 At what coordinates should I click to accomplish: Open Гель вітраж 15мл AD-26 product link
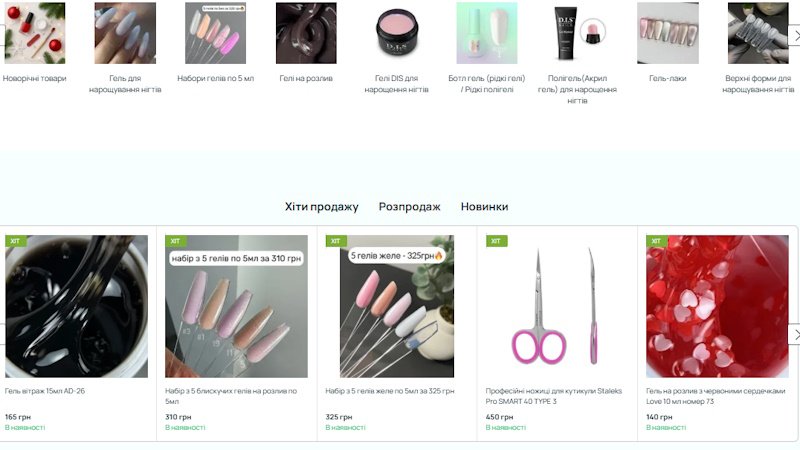(x=45, y=391)
